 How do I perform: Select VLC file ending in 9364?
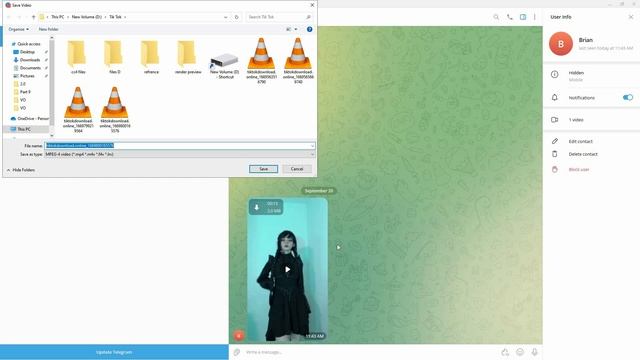78,109
